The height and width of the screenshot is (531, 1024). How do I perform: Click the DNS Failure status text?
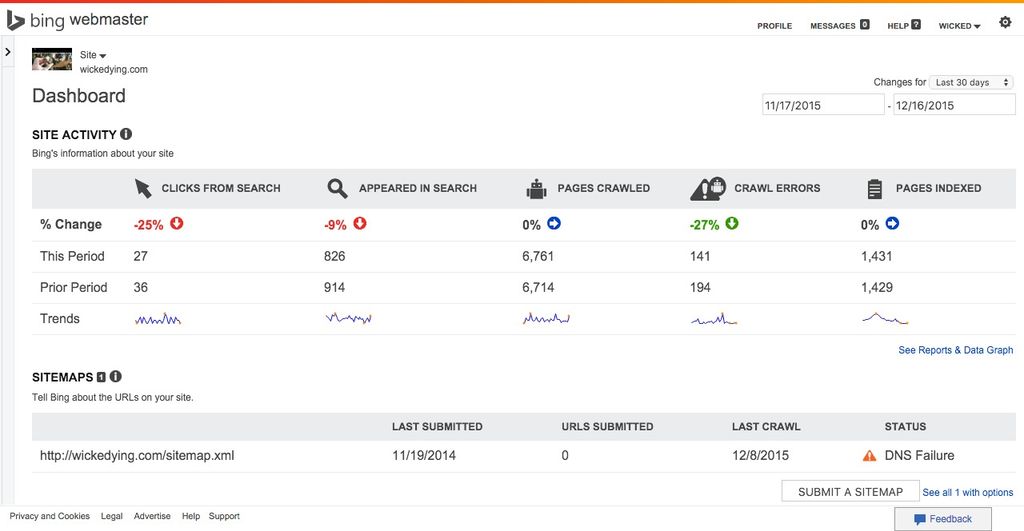920,456
